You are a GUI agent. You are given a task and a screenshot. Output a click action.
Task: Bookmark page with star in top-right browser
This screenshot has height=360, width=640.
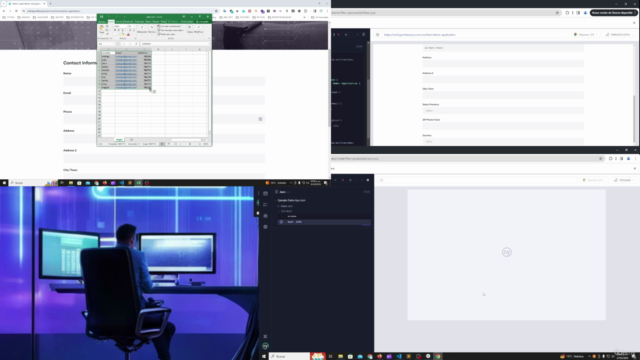pos(557,13)
